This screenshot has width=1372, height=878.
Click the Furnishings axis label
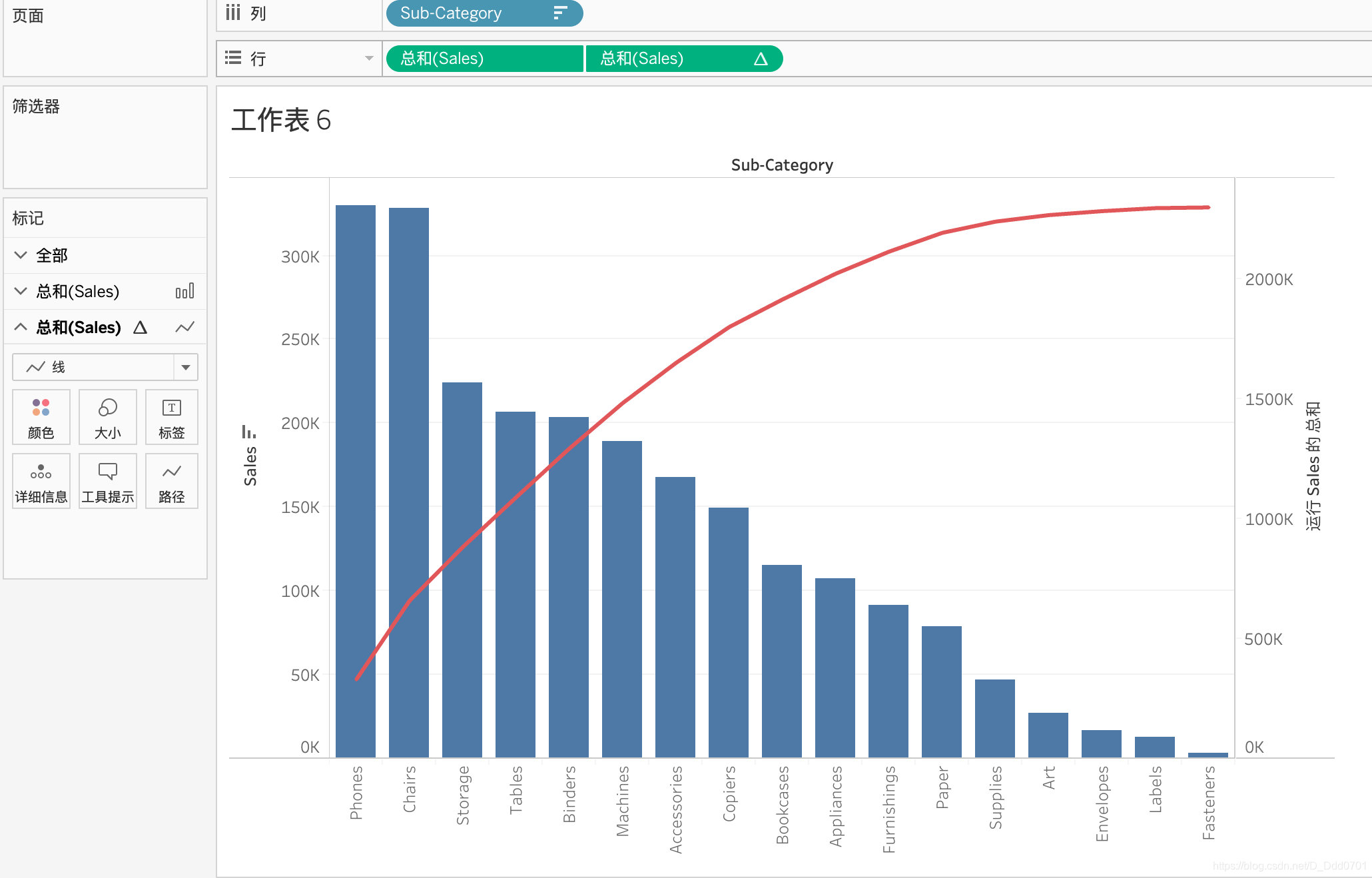(888, 809)
